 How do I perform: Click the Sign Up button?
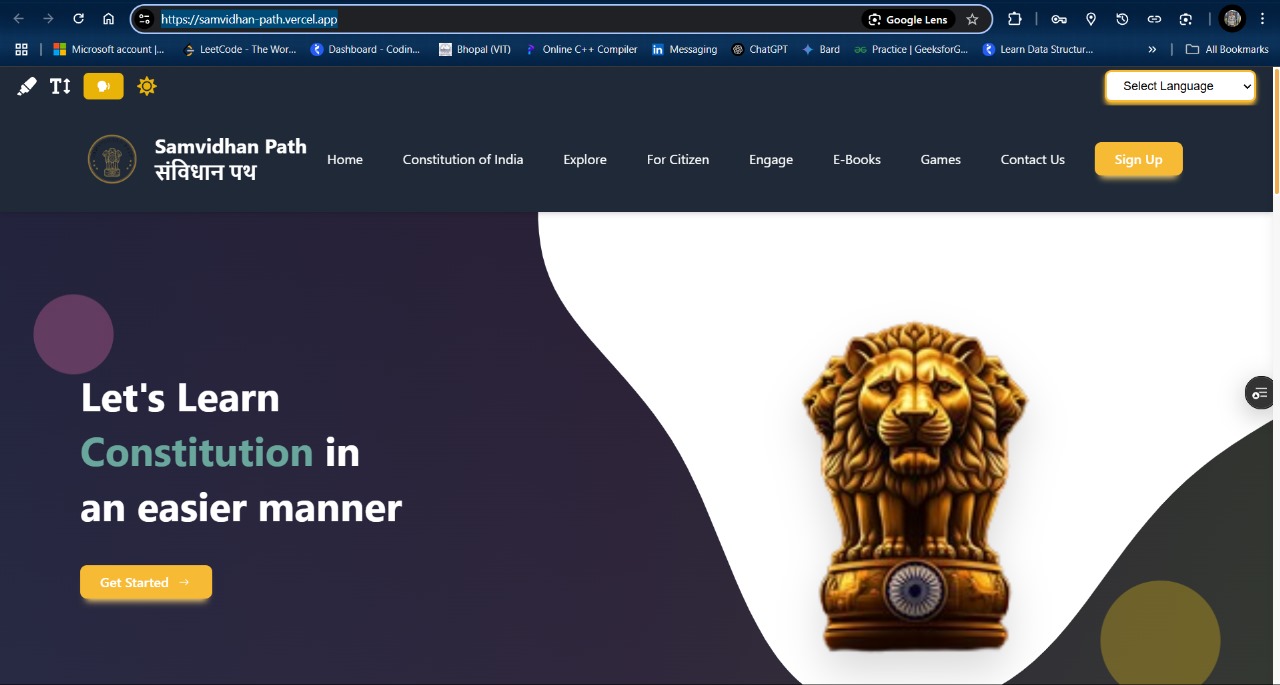[1139, 159]
